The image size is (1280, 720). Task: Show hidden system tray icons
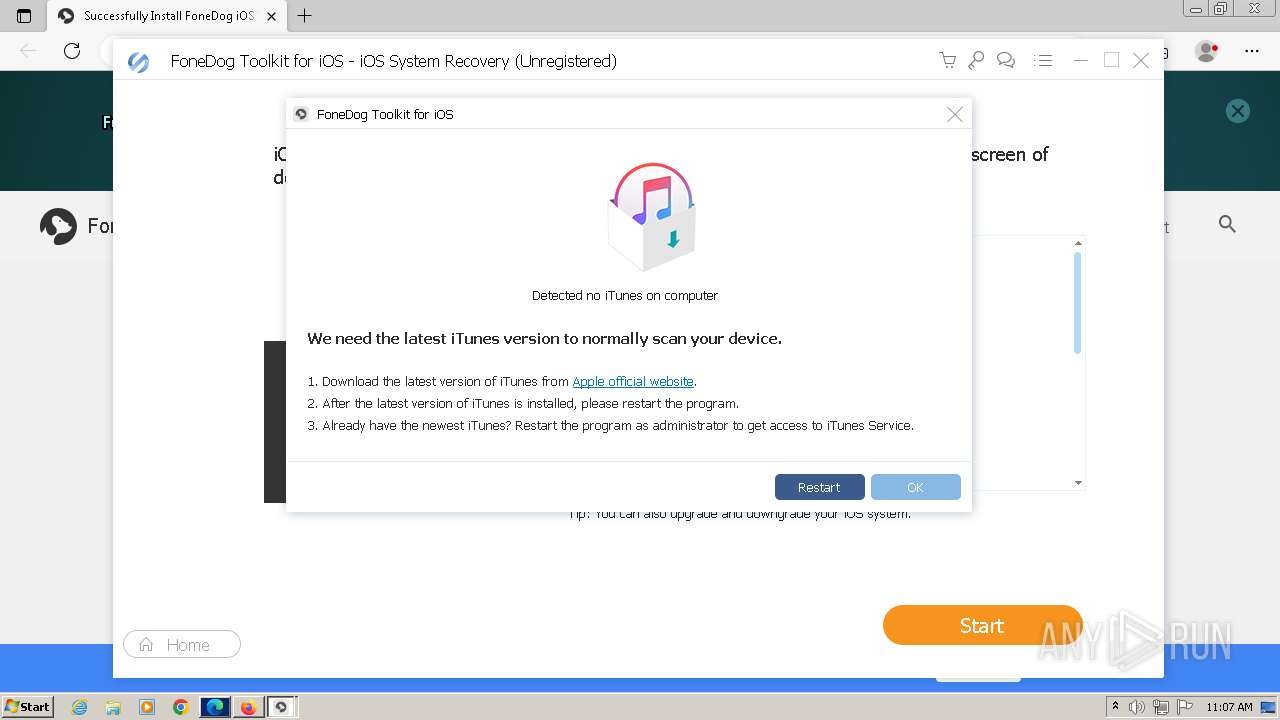tap(1115, 707)
